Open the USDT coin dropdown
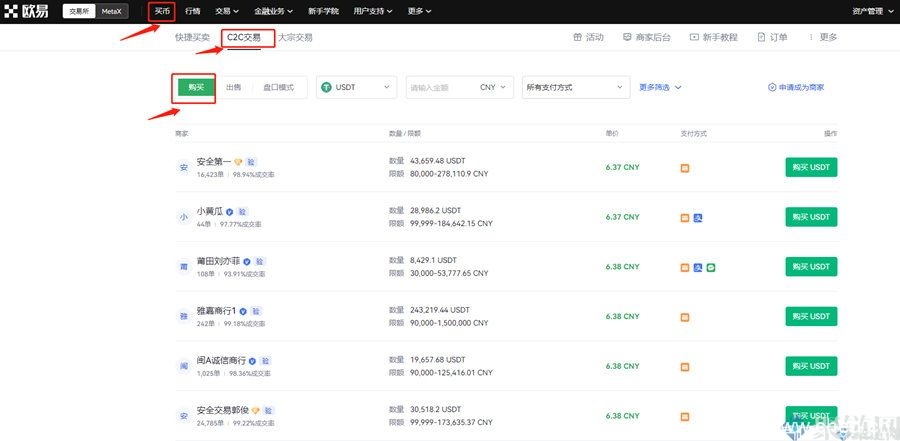This screenshot has height=441, width=900. pyautogui.click(x=356, y=87)
